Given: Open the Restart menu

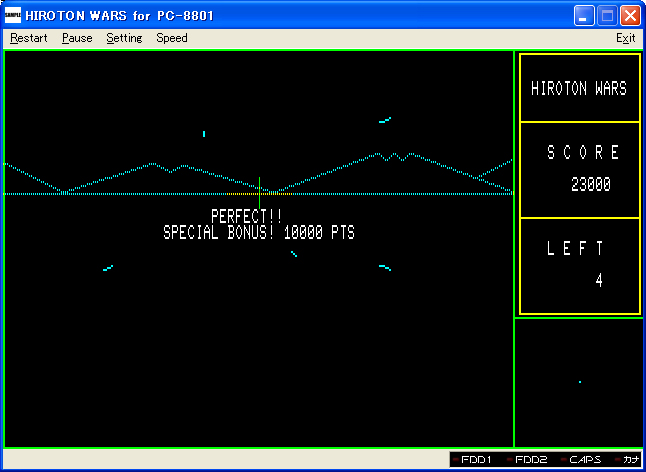Looking at the screenshot, I should [28, 38].
